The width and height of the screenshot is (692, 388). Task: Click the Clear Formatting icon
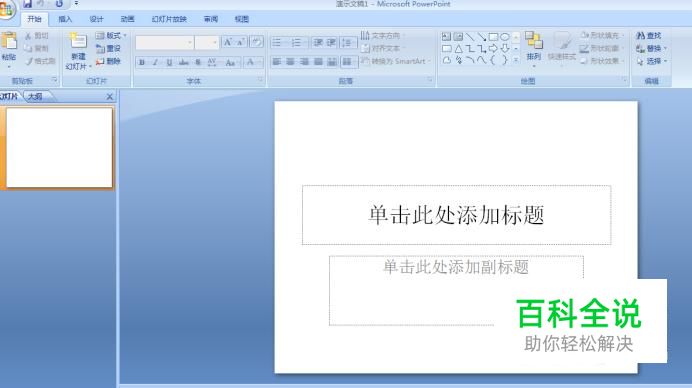tap(256, 42)
